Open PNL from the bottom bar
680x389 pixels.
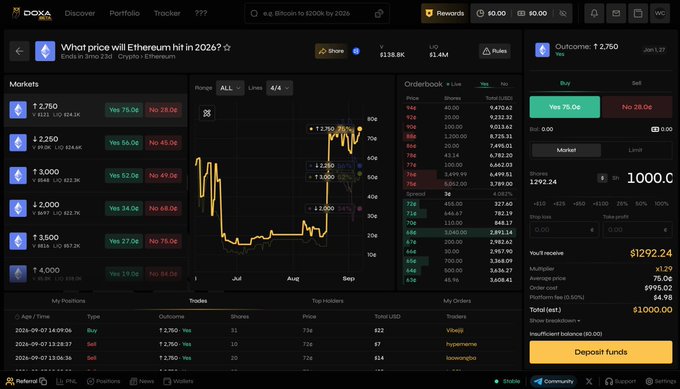(x=66, y=381)
